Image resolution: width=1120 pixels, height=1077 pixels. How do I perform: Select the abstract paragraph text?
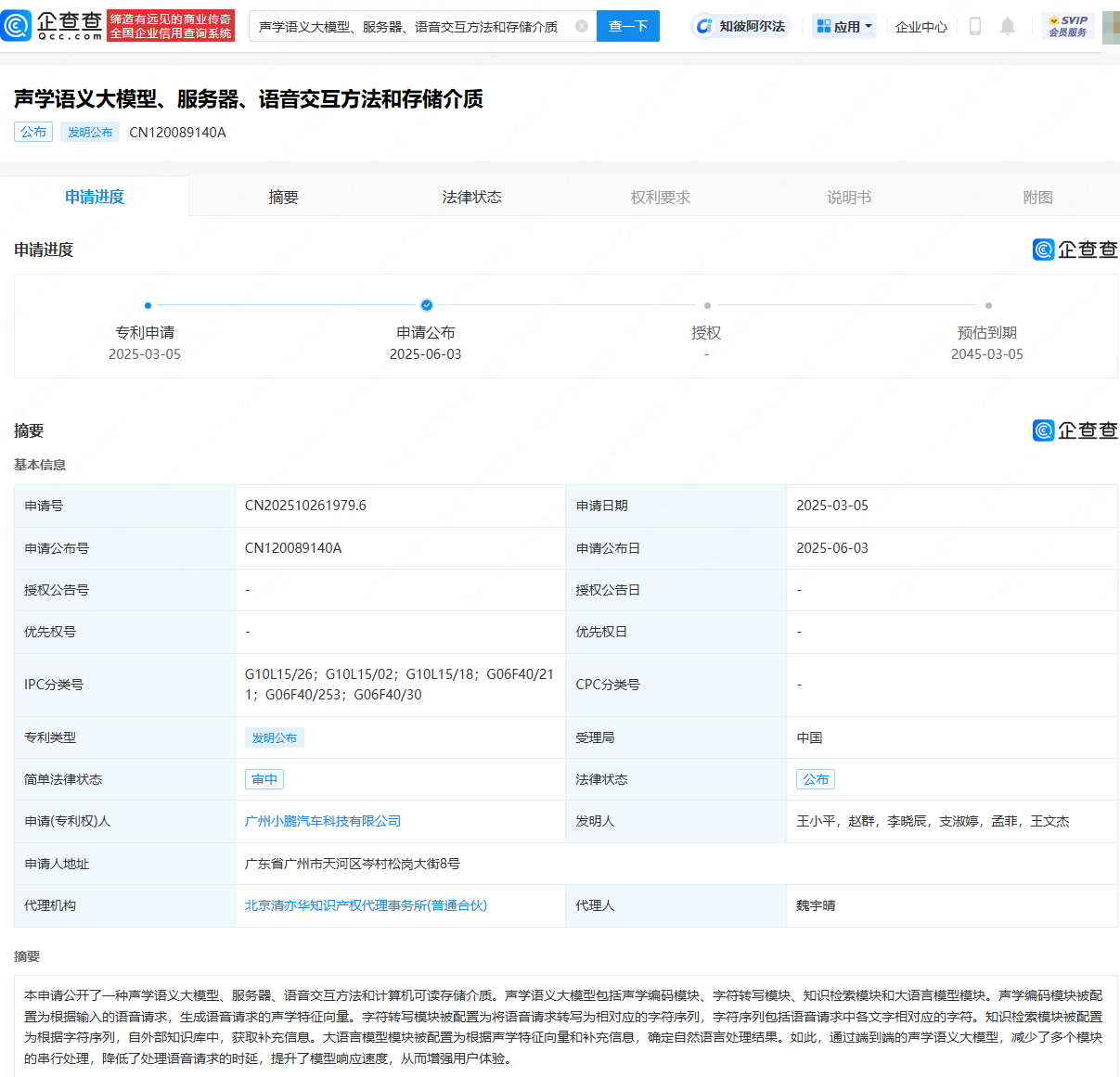tap(563, 1027)
